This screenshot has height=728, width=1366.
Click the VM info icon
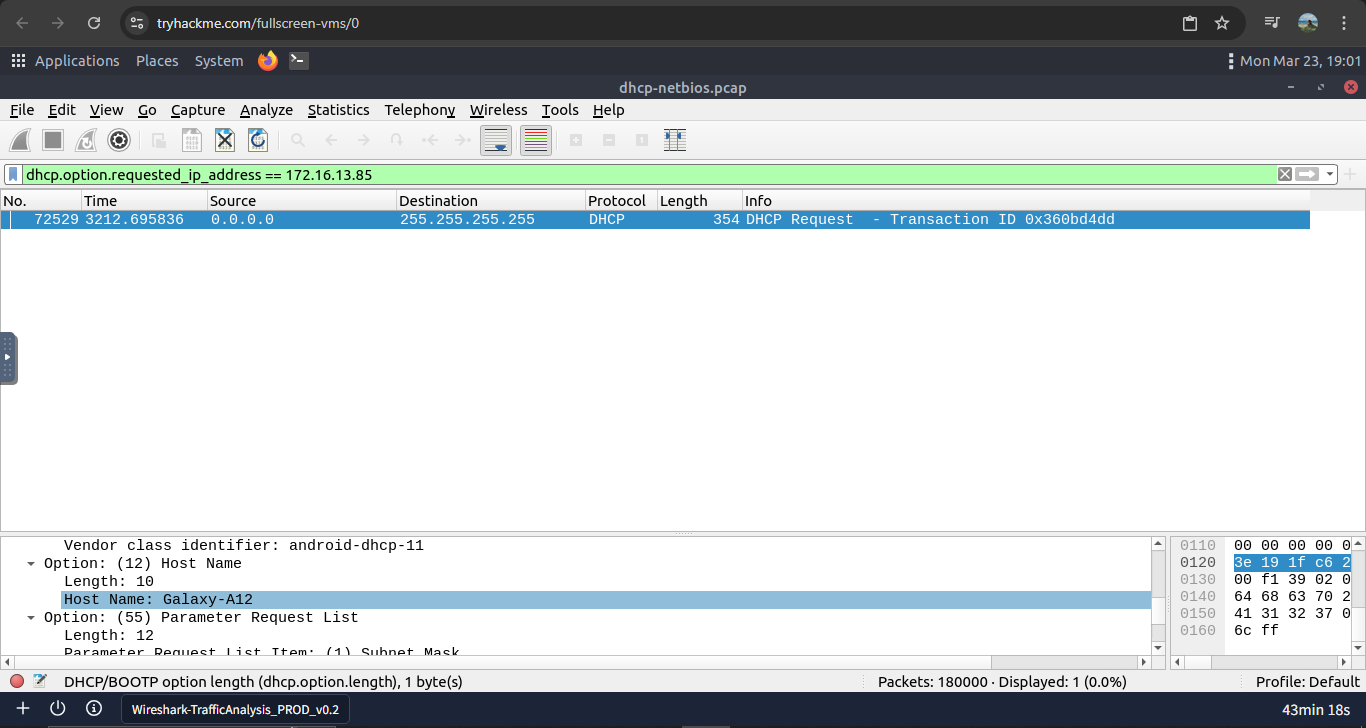[x=94, y=709]
